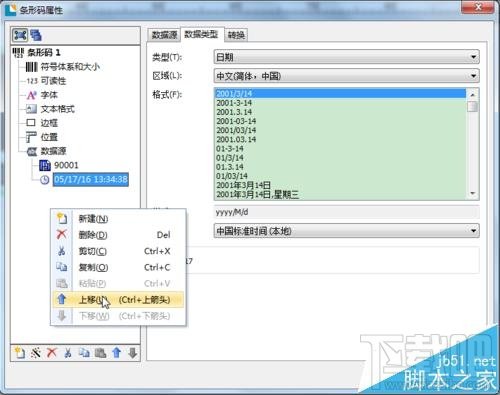Click the font A icon beside 字体
500x395 pixels.
[x=31, y=95]
